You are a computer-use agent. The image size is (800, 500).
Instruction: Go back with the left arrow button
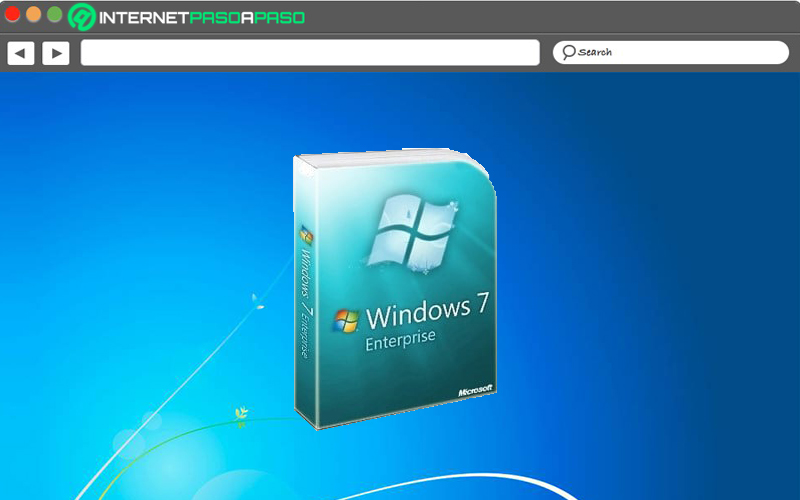(21, 53)
